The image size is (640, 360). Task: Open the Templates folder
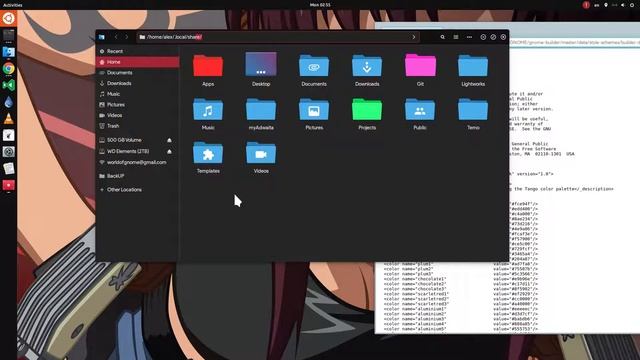point(208,153)
